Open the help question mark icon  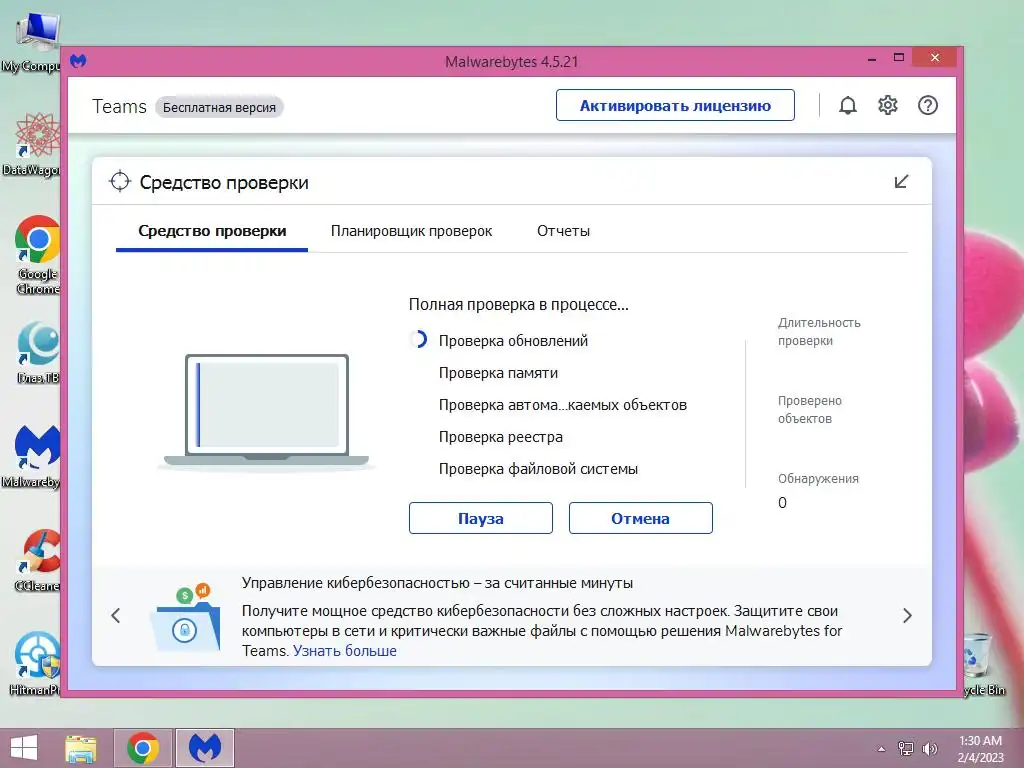pyautogui.click(x=927, y=105)
